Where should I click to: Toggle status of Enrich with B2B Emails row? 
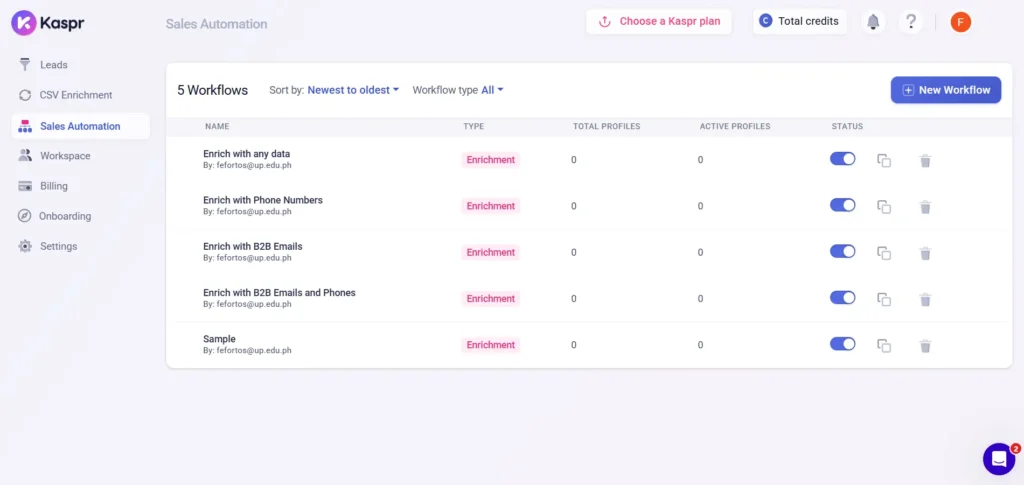coord(842,251)
